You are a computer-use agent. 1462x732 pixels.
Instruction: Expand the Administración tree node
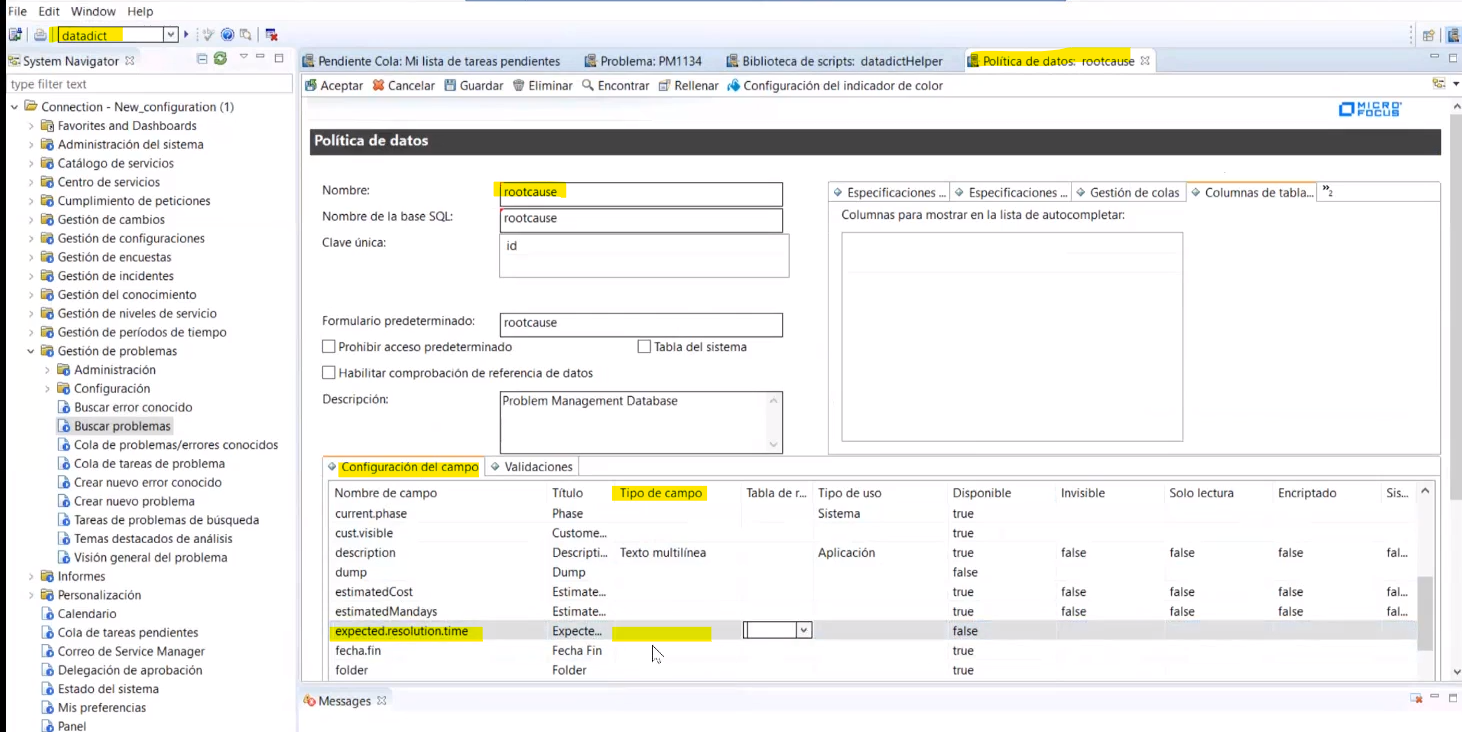coord(47,369)
